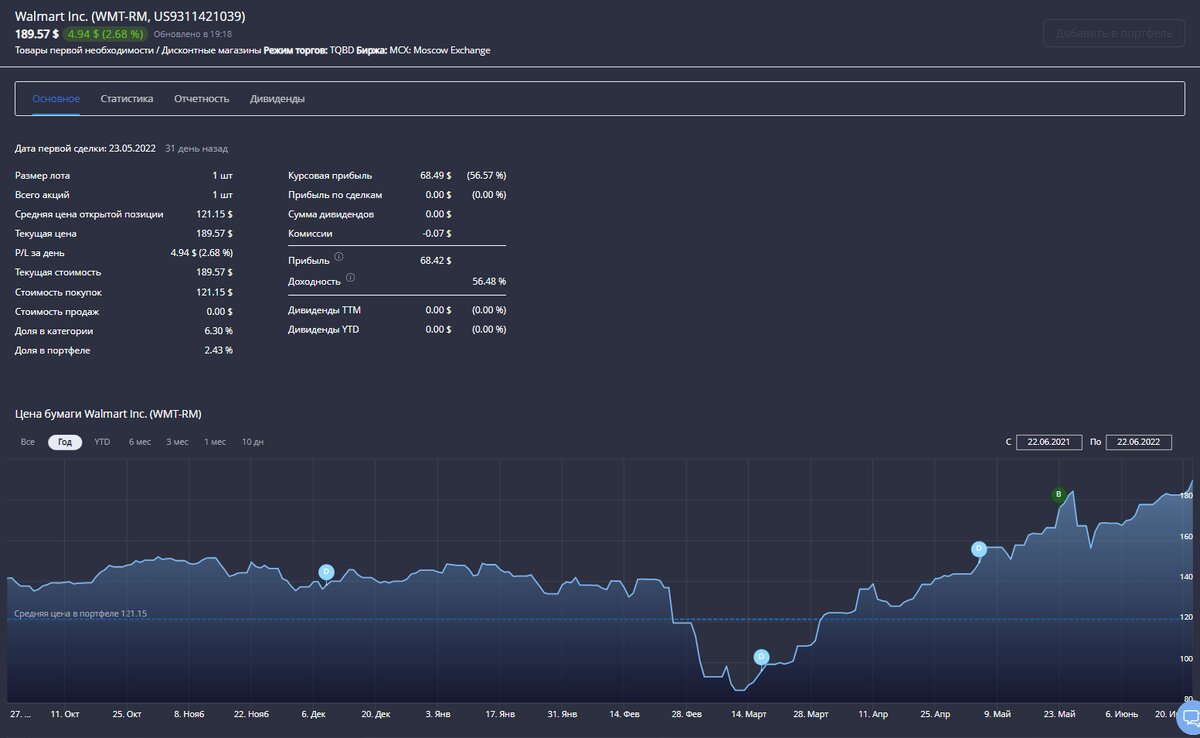Set chart period to 10 дн
The width and height of the screenshot is (1200, 738).
pos(253,442)
